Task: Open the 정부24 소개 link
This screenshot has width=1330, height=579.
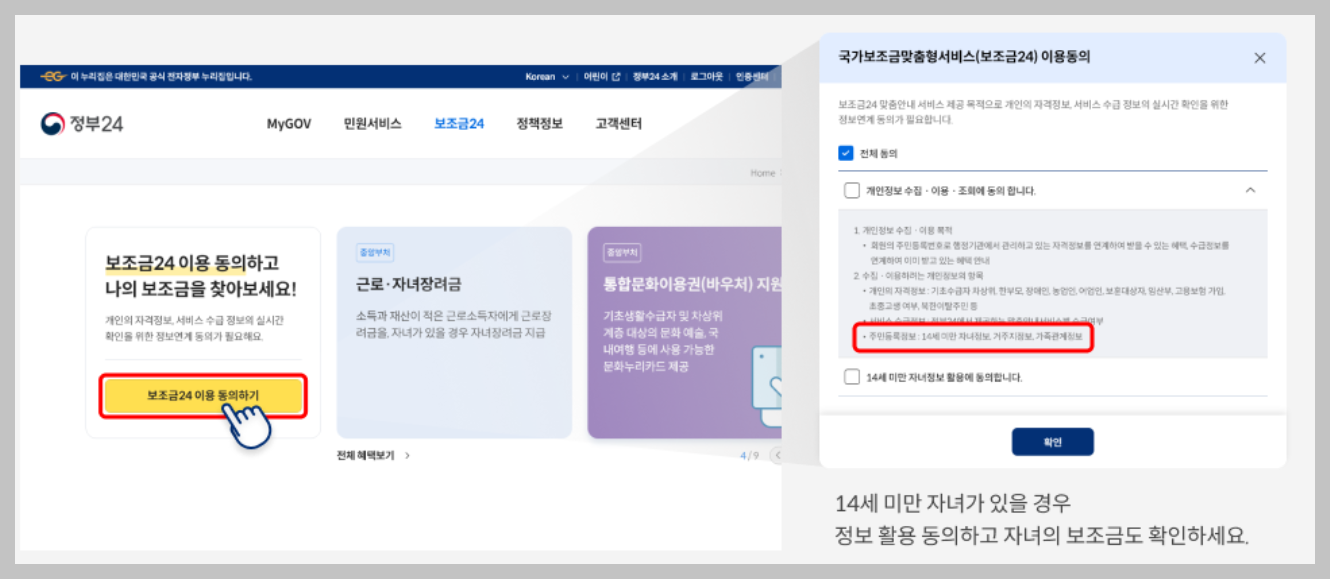Action: coord(655,76)
